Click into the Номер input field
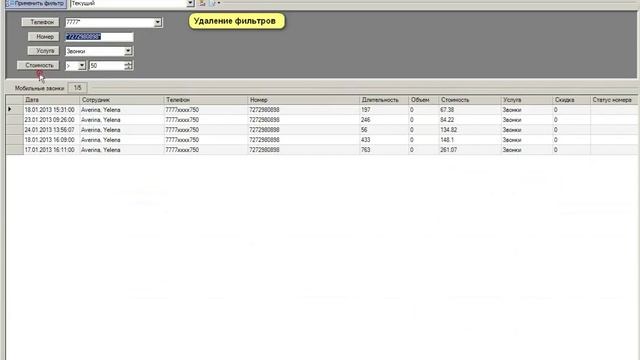Image resolution: width=640 pixels, height=360 pixels. click(x=99, y=37)
